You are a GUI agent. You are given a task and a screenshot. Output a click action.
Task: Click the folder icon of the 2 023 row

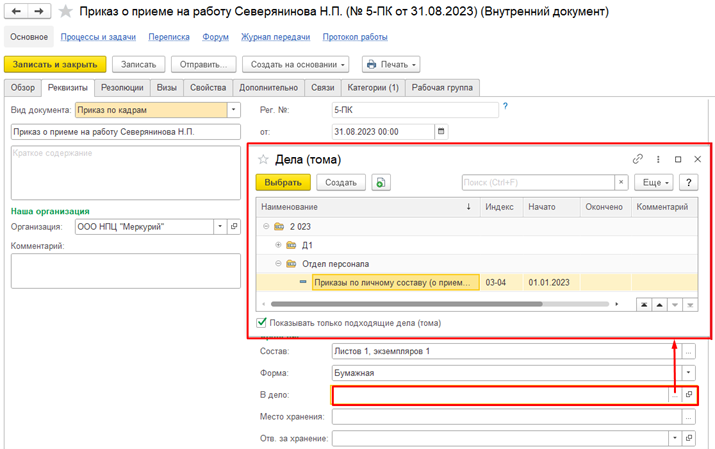279,227
